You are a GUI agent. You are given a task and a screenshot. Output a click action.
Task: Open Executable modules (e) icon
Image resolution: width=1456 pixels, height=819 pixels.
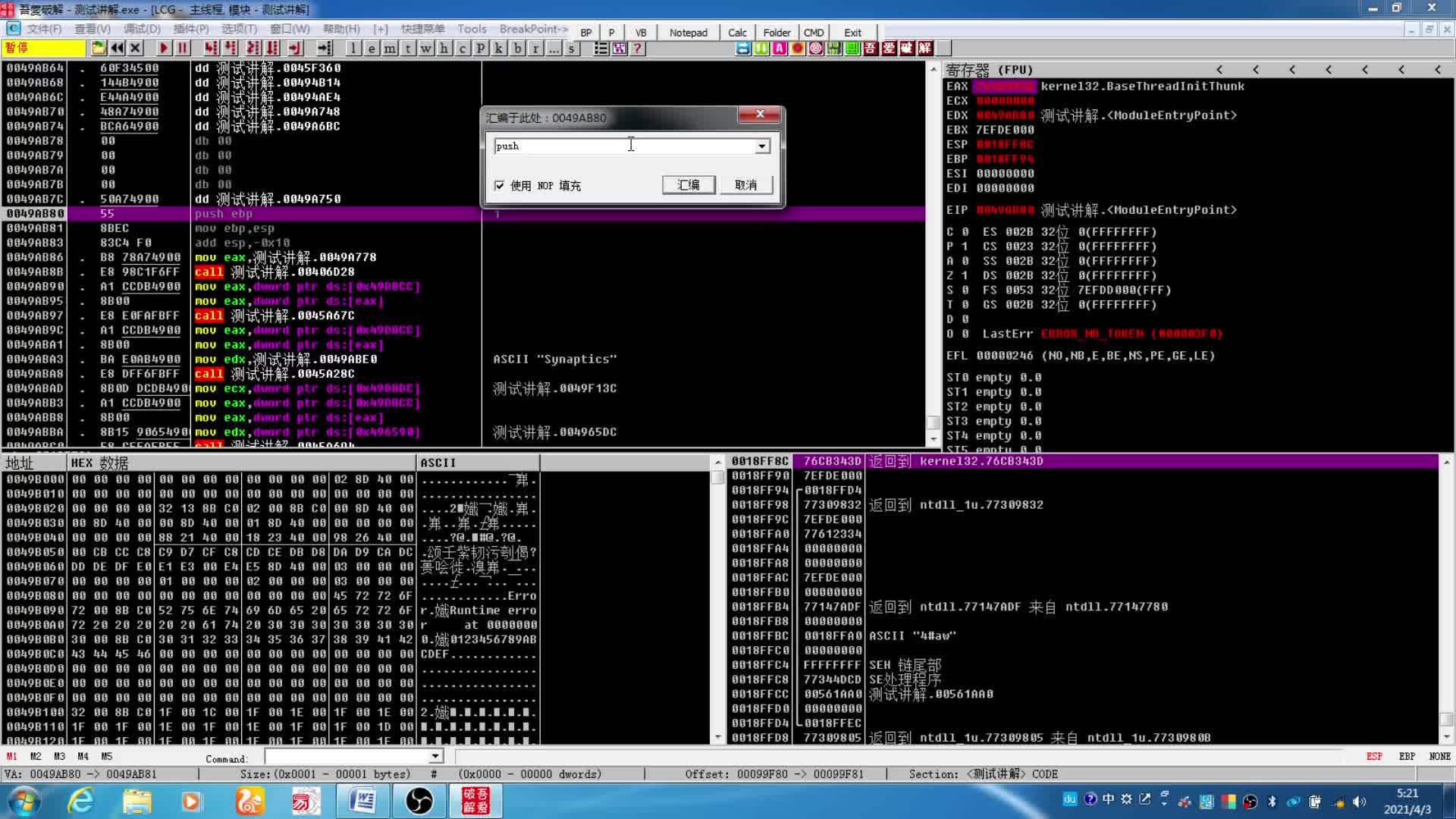pos(372,49)
